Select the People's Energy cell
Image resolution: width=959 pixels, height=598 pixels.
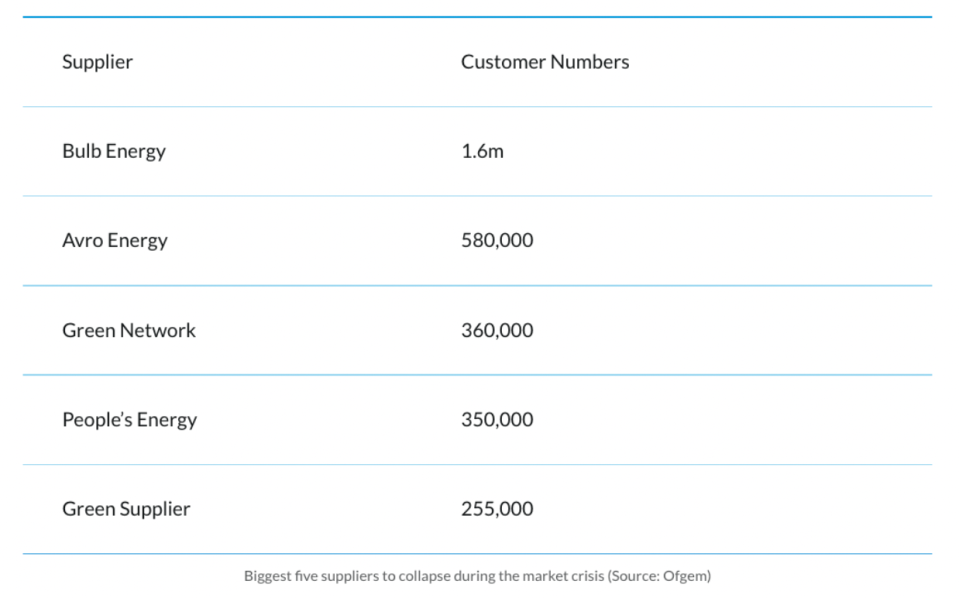click(x=129, y=419)
